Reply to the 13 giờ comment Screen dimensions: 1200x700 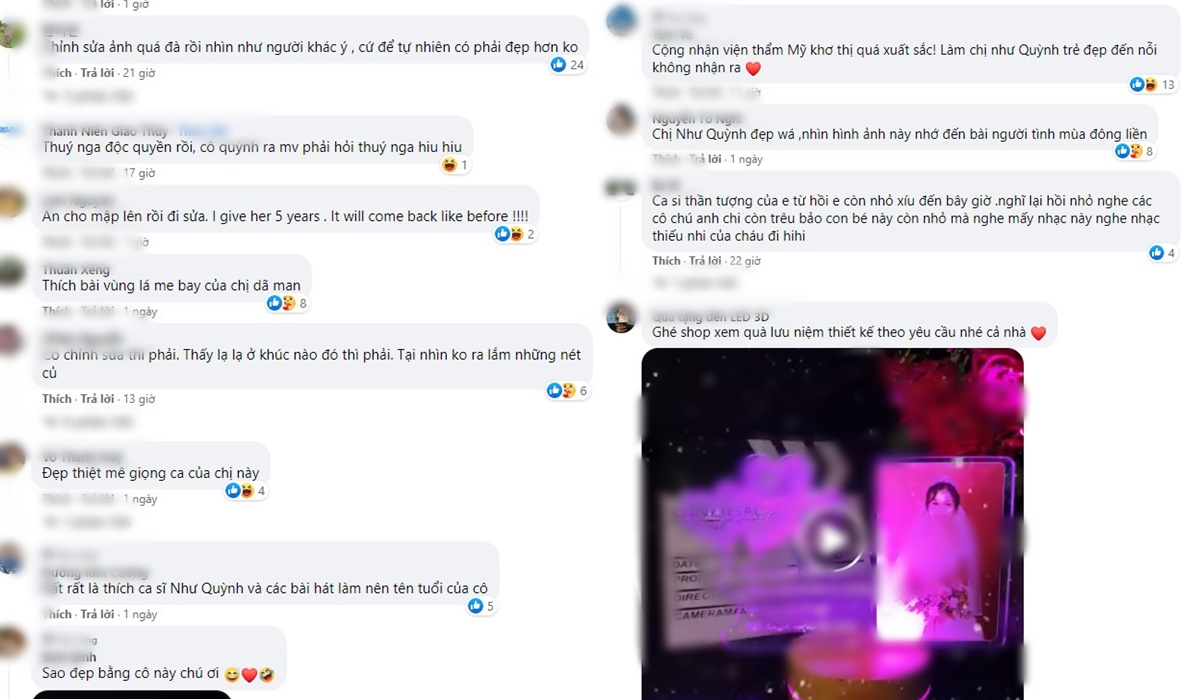98,399
